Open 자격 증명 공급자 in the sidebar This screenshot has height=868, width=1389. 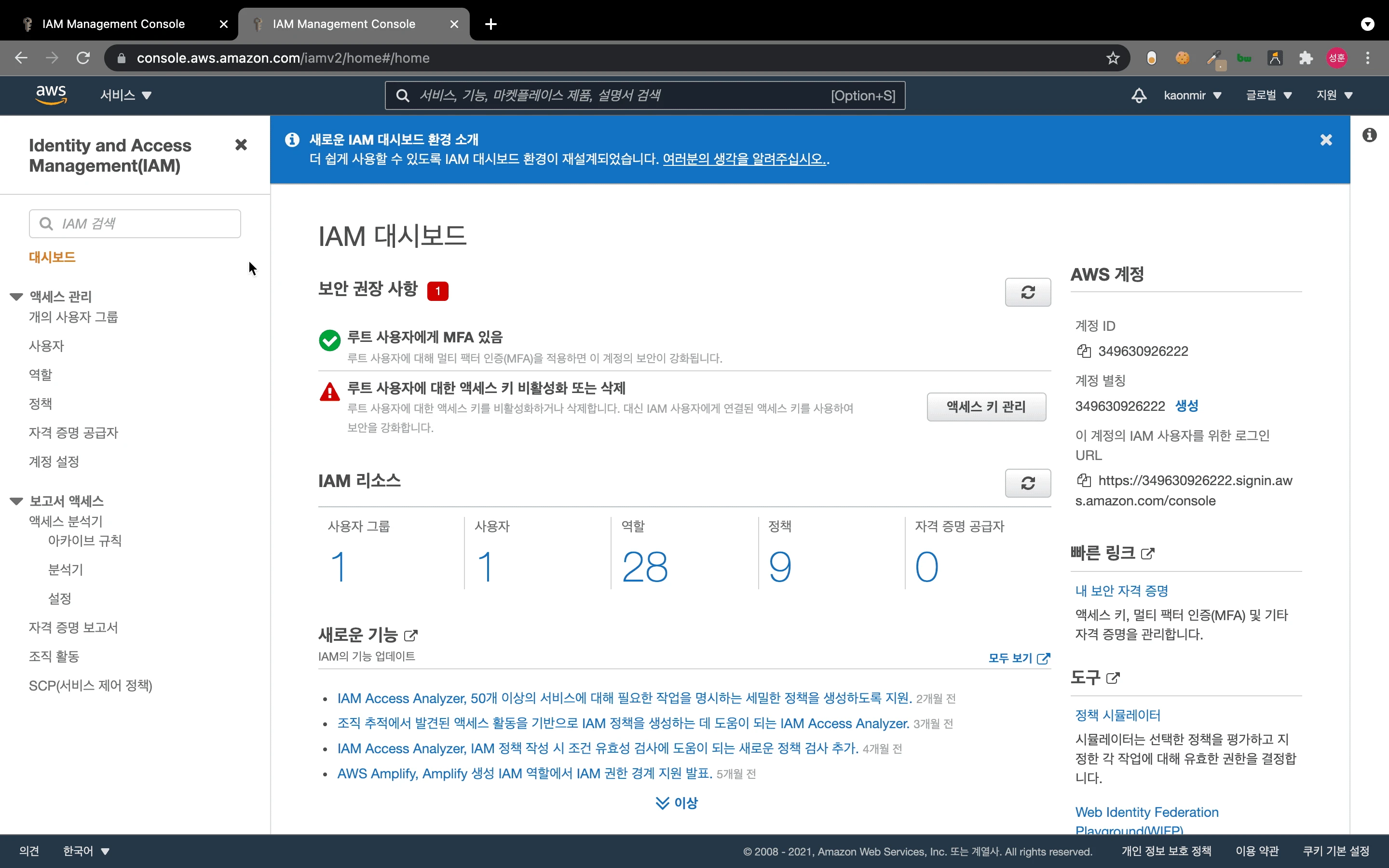[73, 432]
